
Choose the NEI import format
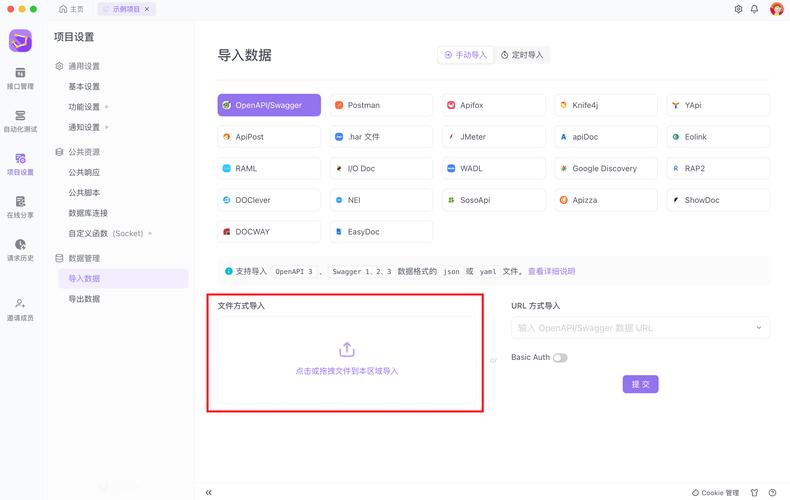click(381, 200)
